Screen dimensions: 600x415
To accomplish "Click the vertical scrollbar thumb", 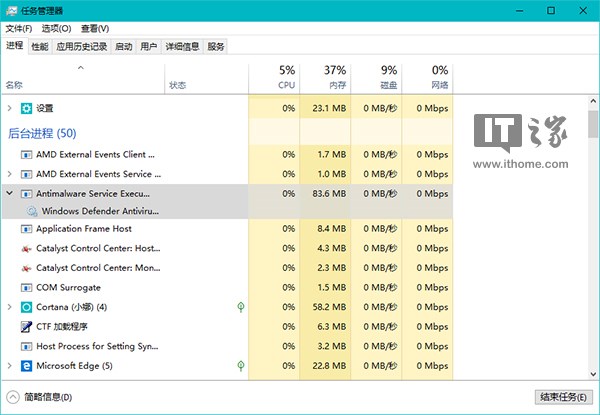I will tap(593, 124).
